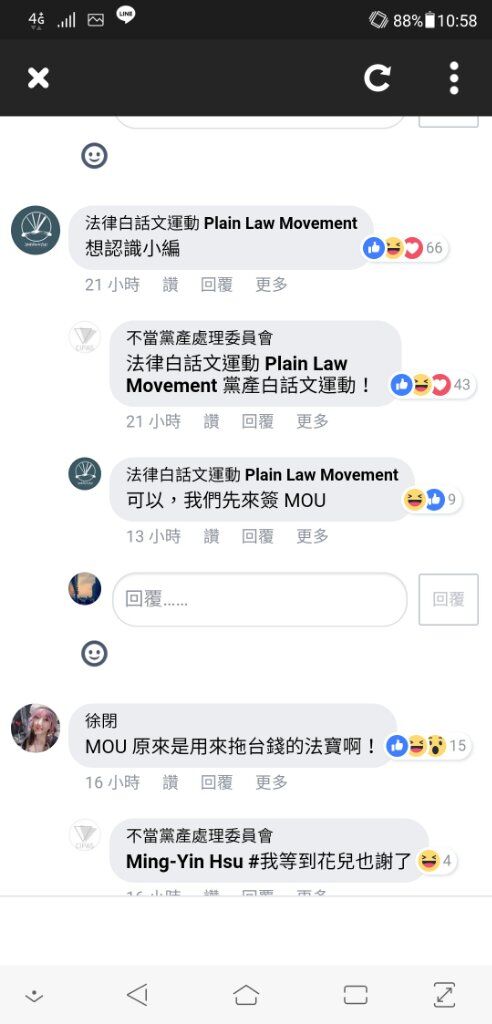Reply to 徐閉's comment via 回覆
Image resolution: width=492 pixels, height=1024 pixels.
tap(217, 782)
